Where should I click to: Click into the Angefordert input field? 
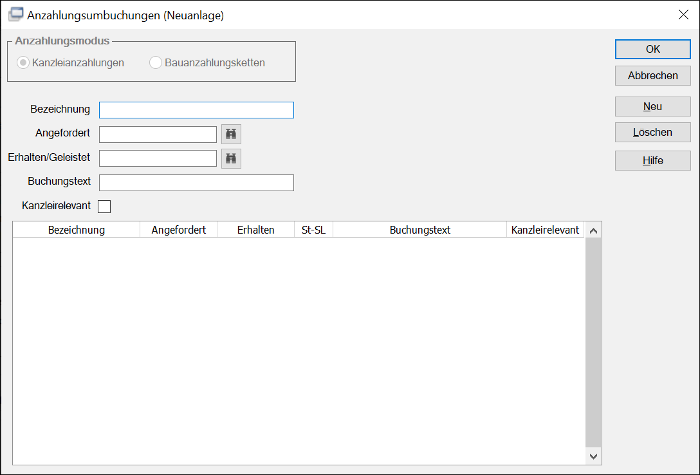pos(158,134)
